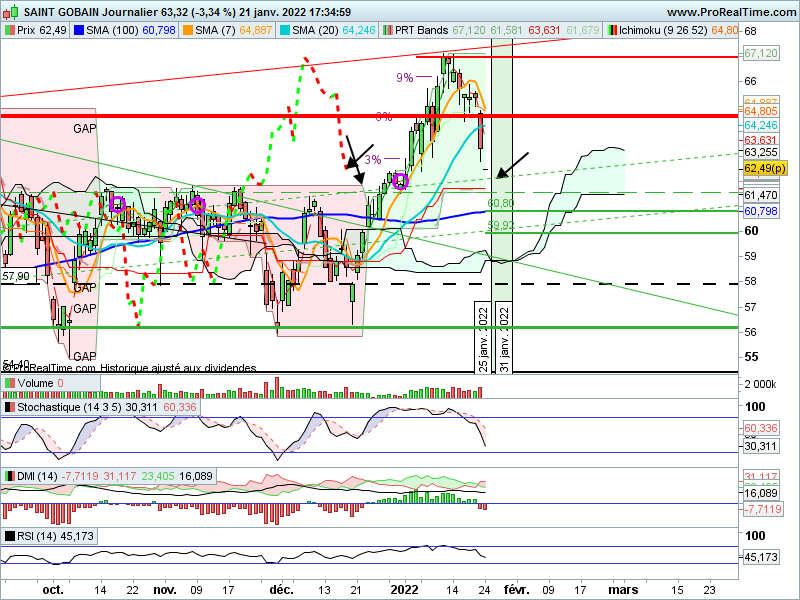Click the PRT Bands indicator icon

(x=388, y=31)
